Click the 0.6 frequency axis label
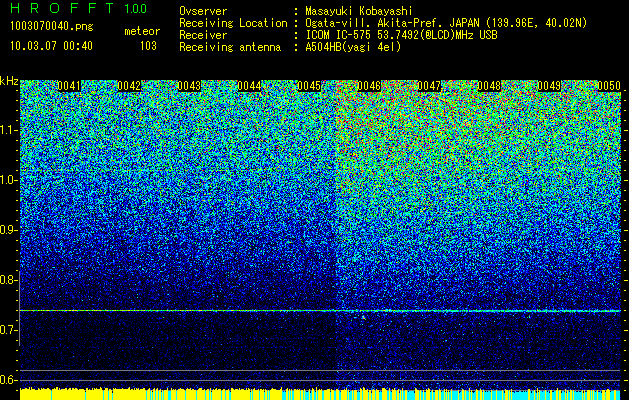629x400 pixels. (x=9, y=380)
